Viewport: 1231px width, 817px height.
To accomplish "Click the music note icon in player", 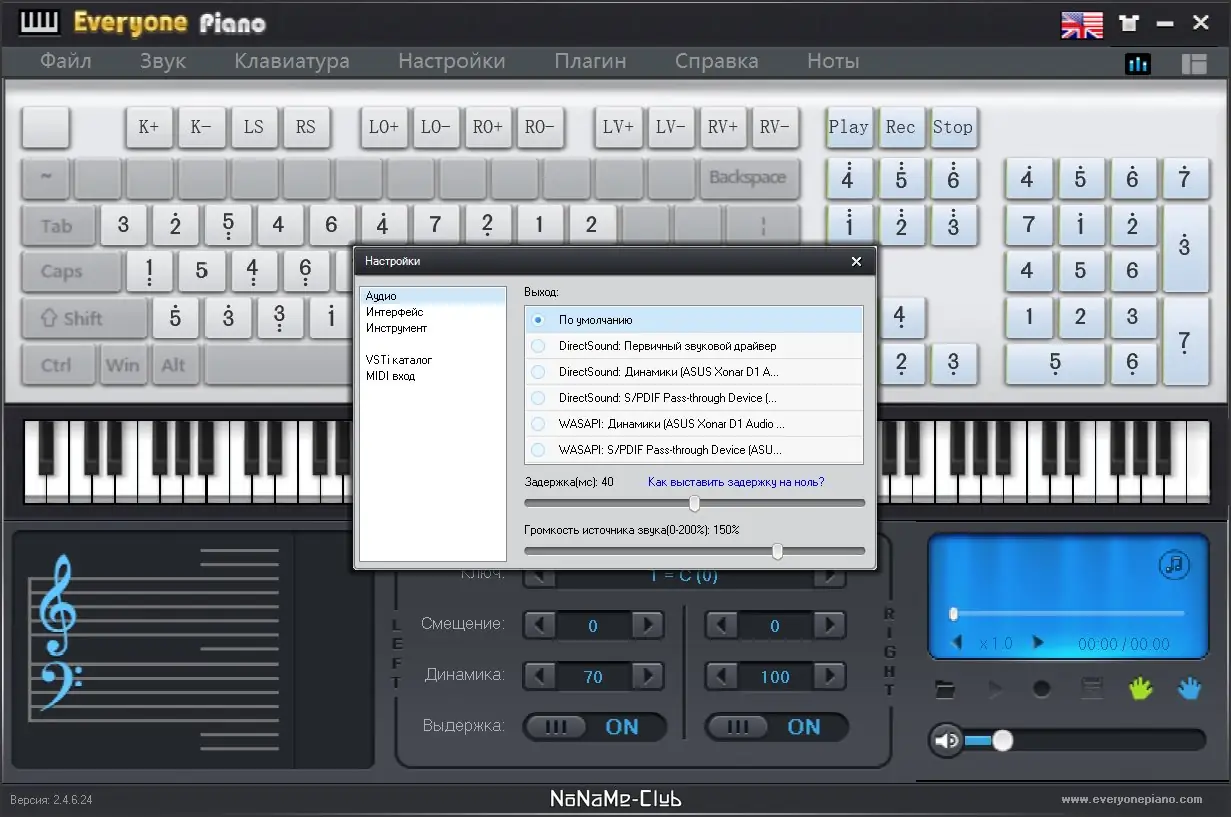I will point(1174,565).
